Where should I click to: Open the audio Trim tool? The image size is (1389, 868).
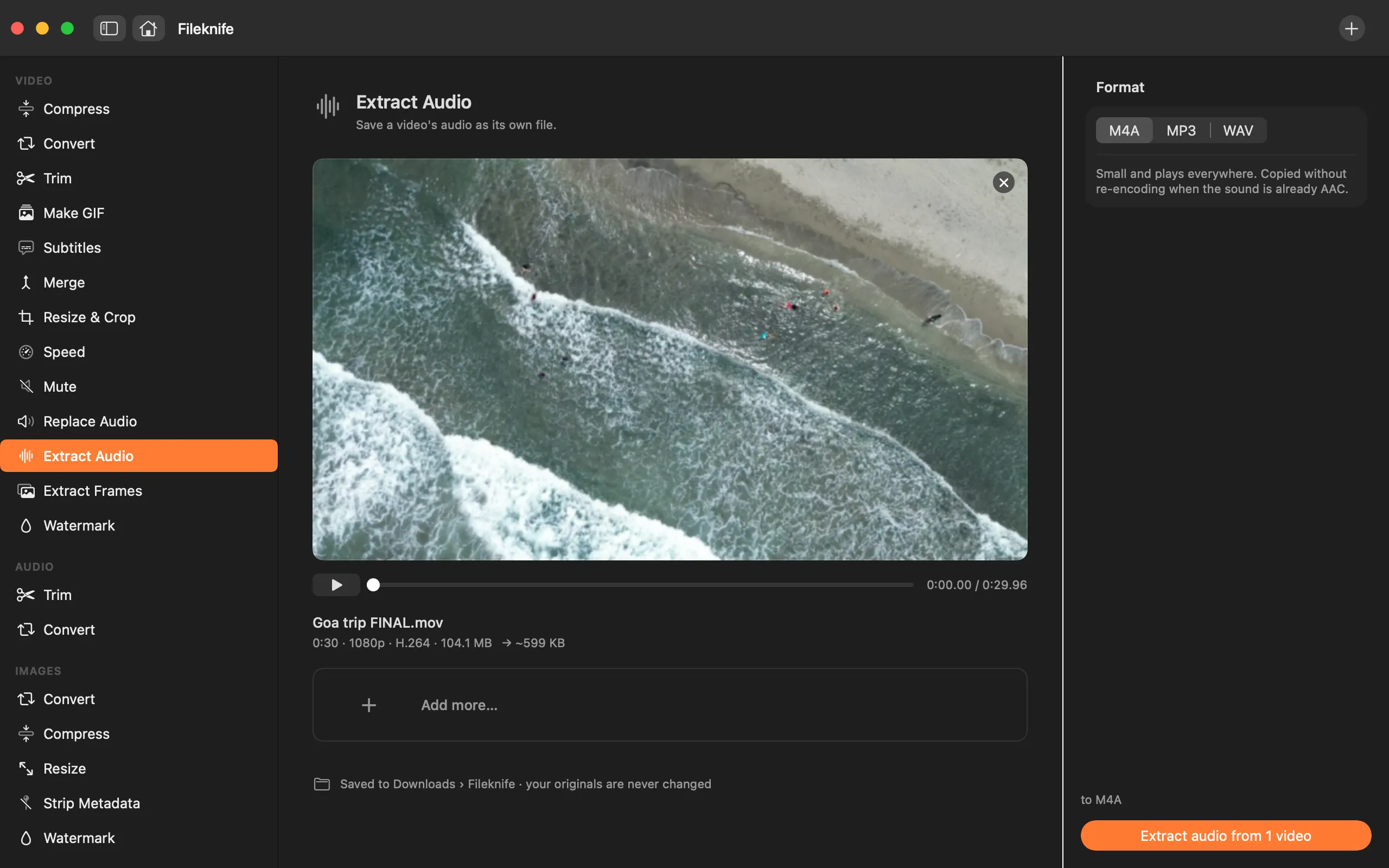pyautogui.click(x=139, y=595)
